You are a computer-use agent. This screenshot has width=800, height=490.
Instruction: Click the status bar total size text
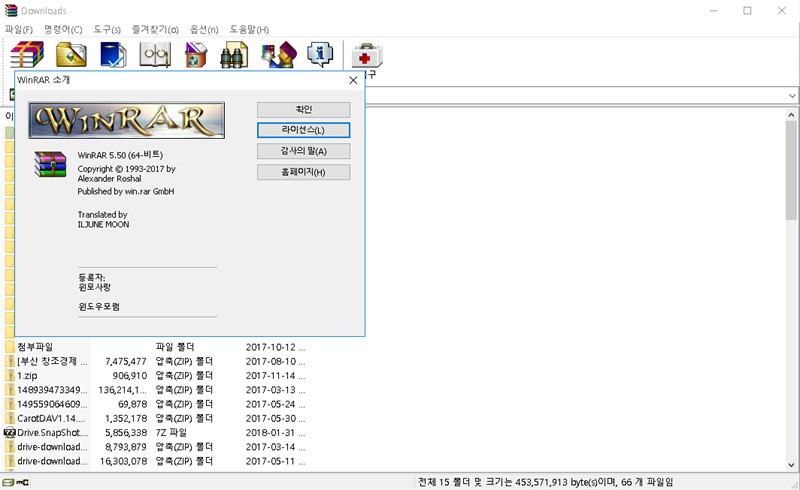pyautogui.click(x=545, y=482)
